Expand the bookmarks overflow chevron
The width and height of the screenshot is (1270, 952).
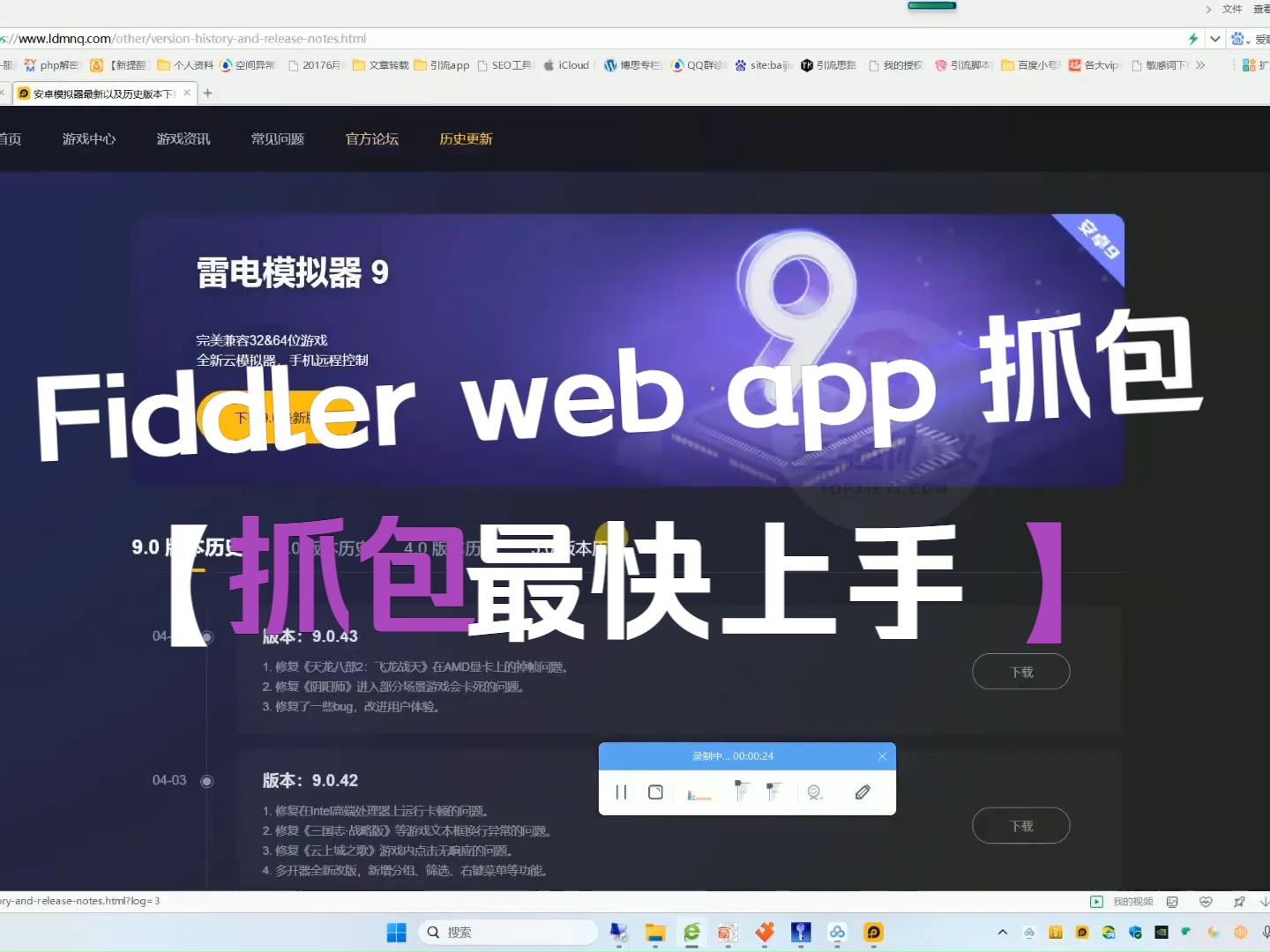tap(1200, 65)
